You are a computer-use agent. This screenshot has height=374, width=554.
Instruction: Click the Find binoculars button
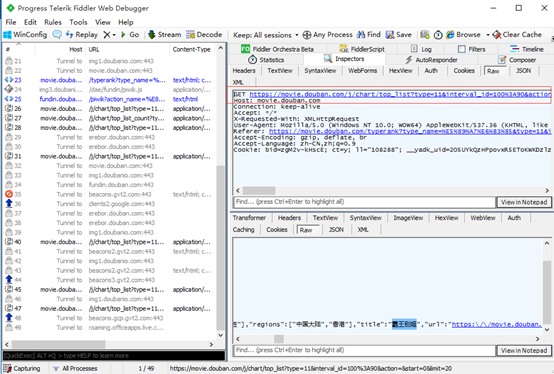[x=369, y=35]
